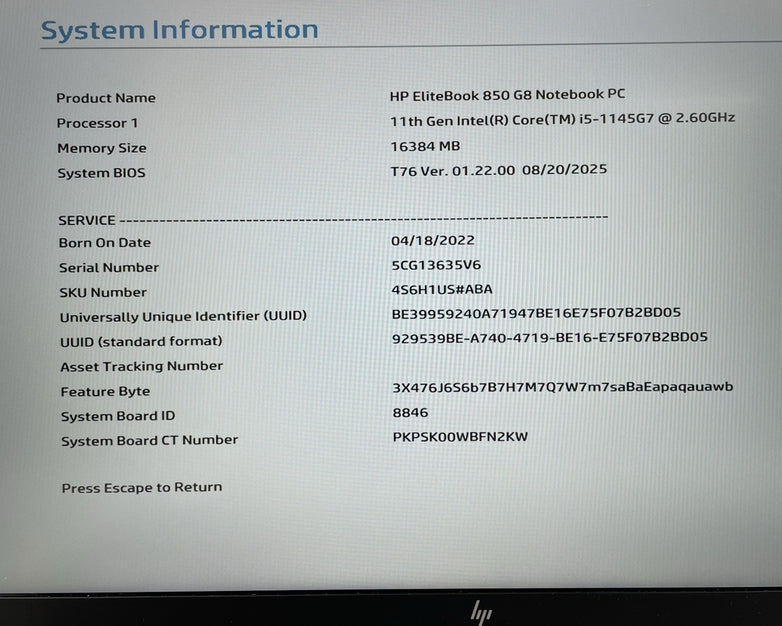This screenshot has width=782, height=626.
Task: Select the Memory Size label
Action: (x=102, y=148)
